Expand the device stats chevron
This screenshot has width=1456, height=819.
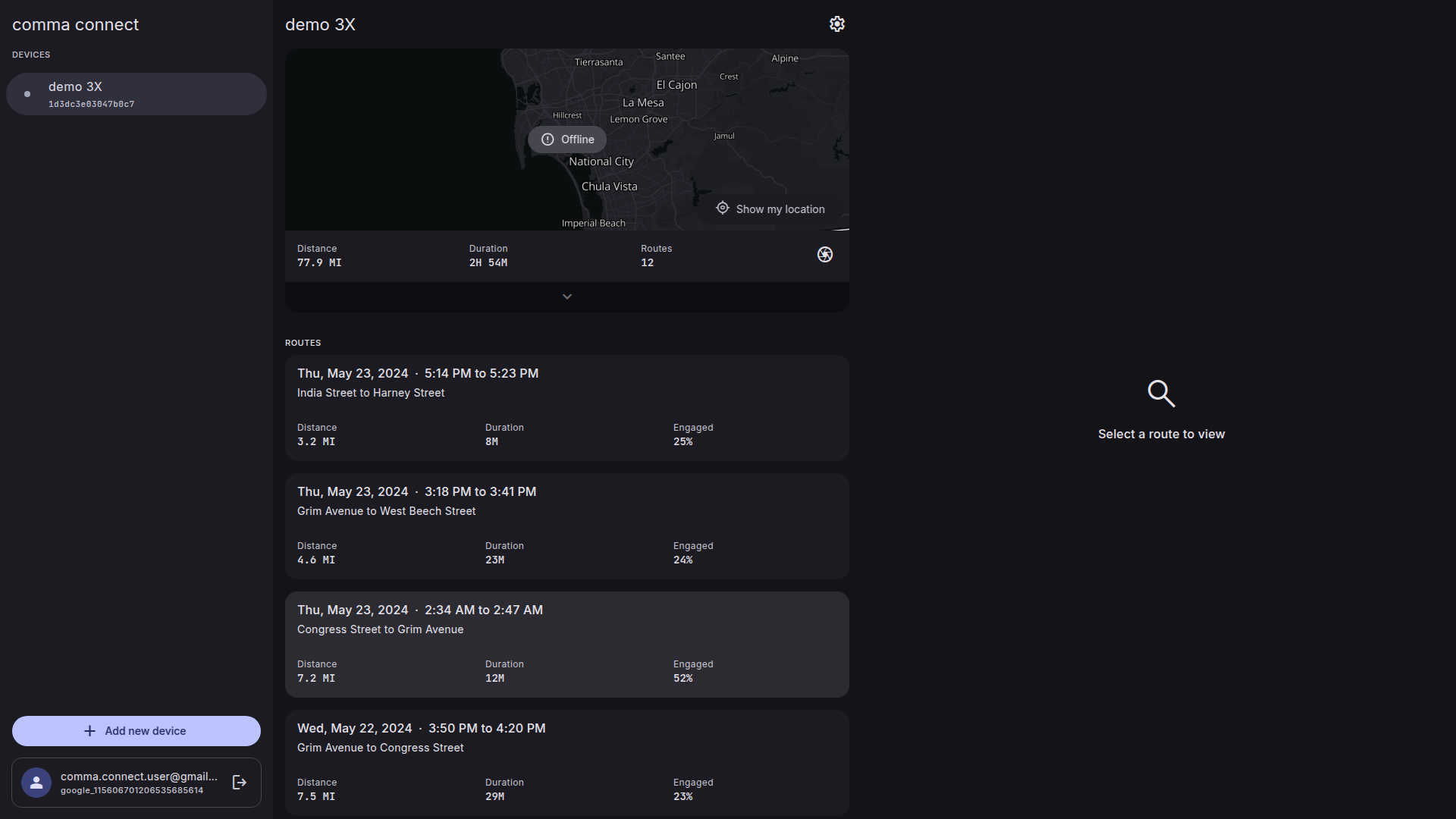(566, 297)
